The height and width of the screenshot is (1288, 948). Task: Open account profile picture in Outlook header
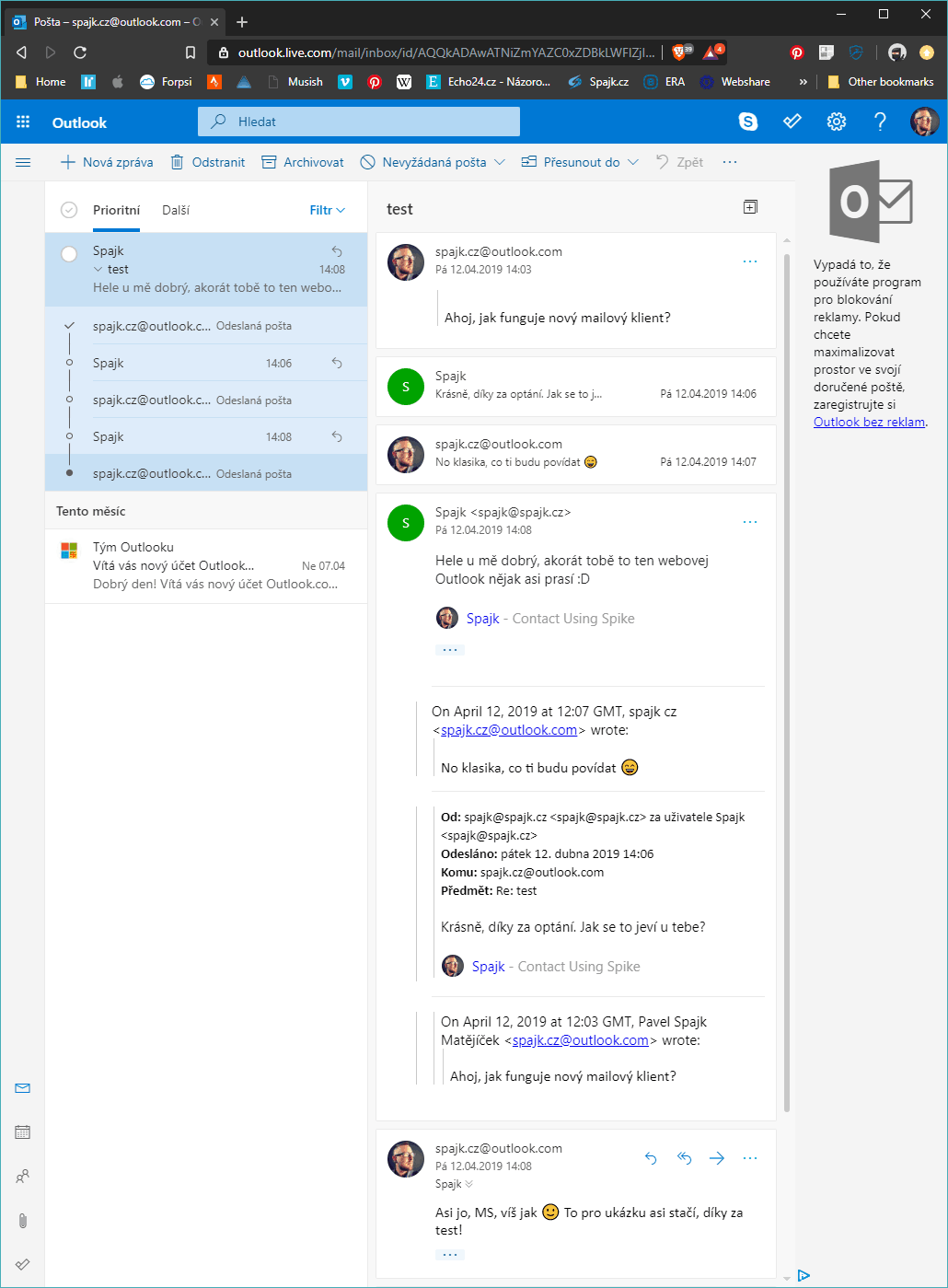pos(924,122)
